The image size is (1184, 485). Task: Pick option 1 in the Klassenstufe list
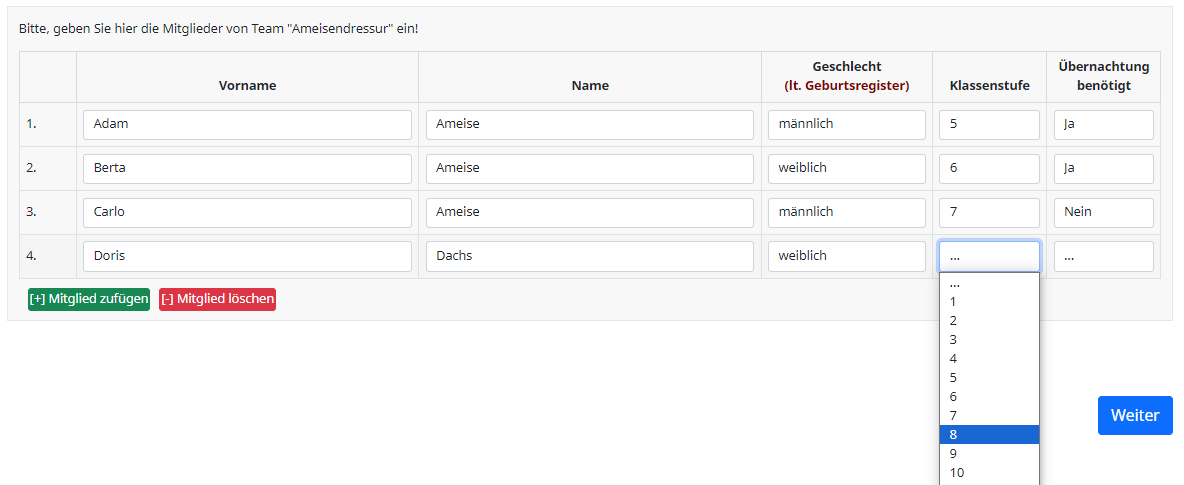click(x=988, y=301)
